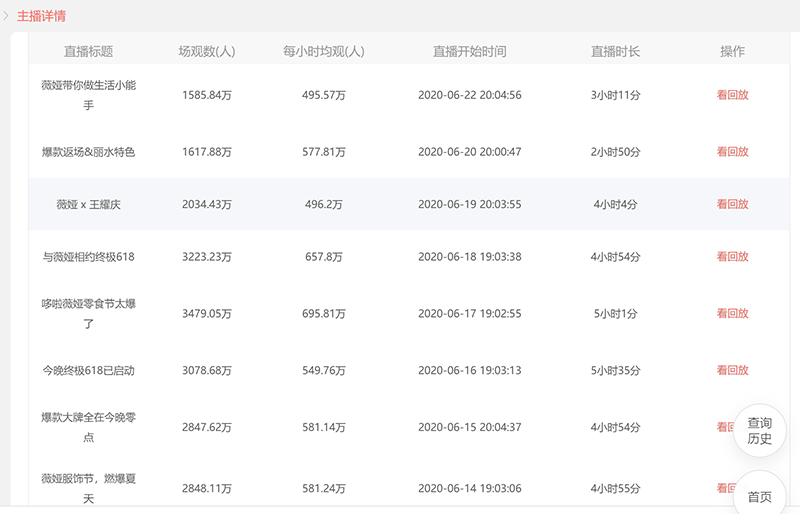Select the 爆款大牌全在今晚零点 row title
This screenshot has width=800, height=514.
tap(88, 427)
